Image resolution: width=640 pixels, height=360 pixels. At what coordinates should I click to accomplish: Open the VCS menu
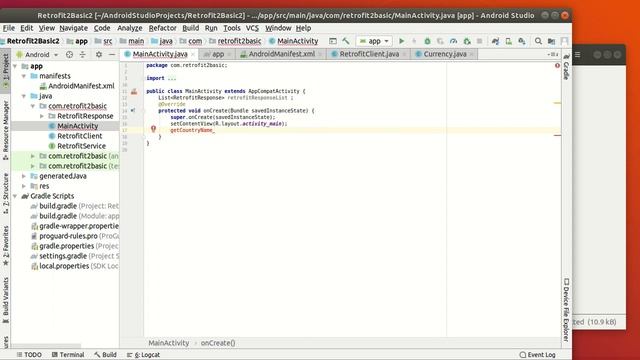[252, 28]
